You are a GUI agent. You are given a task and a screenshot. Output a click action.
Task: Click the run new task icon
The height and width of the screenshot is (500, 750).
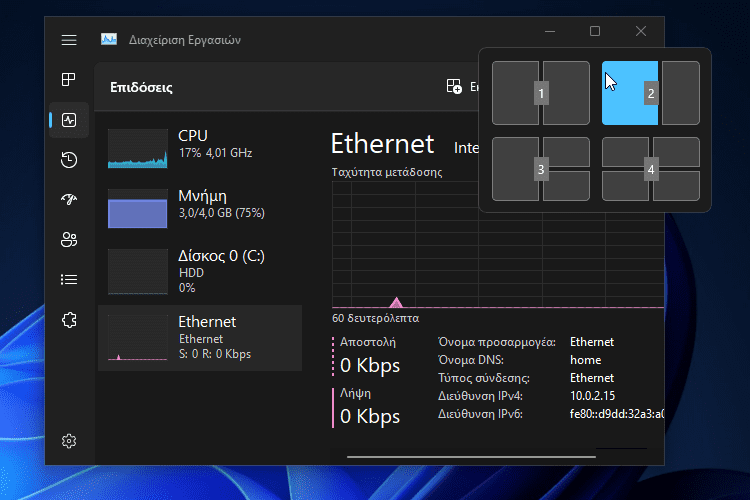454,87
